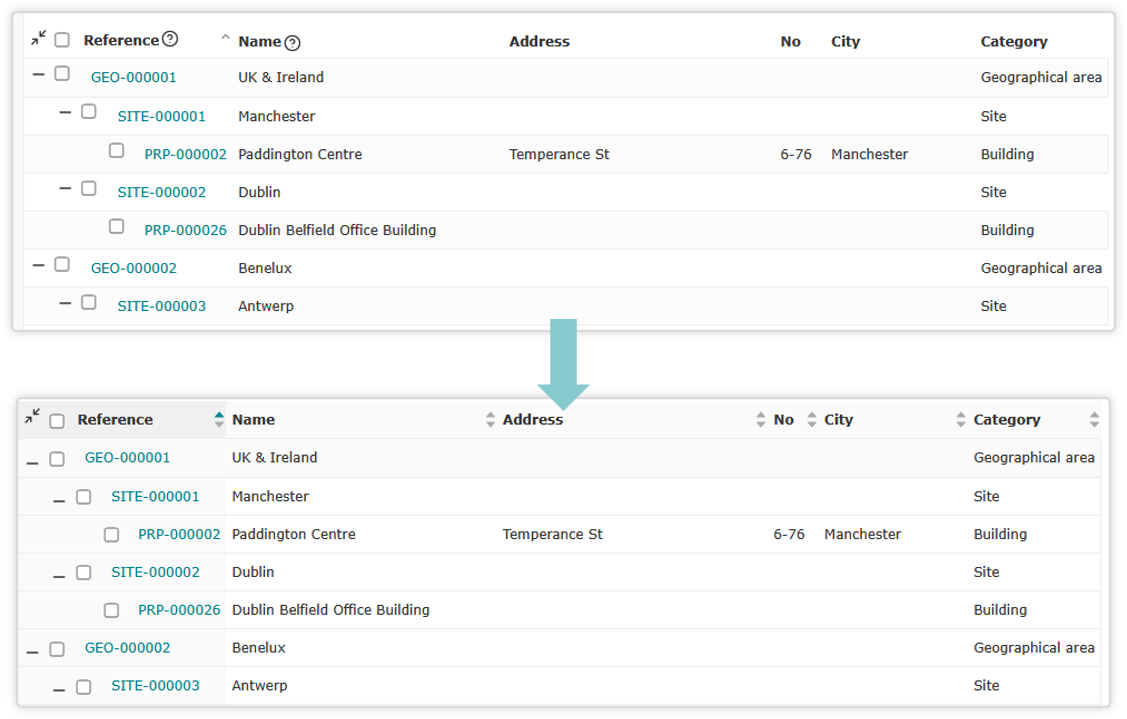
Task: Open GEO-000002 link in bottom table
Action: click(x=128, y=648)
